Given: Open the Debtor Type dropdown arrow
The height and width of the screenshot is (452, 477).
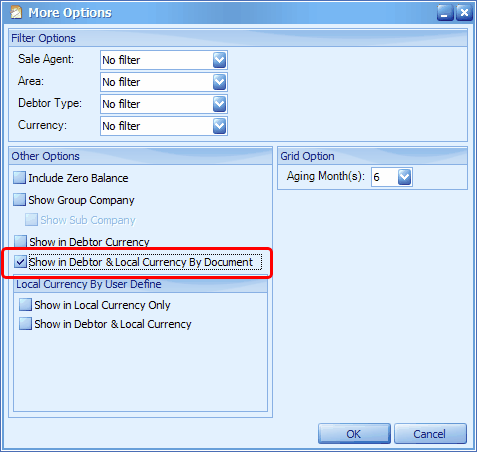Looking at the screenshot, I should [219, 104].
